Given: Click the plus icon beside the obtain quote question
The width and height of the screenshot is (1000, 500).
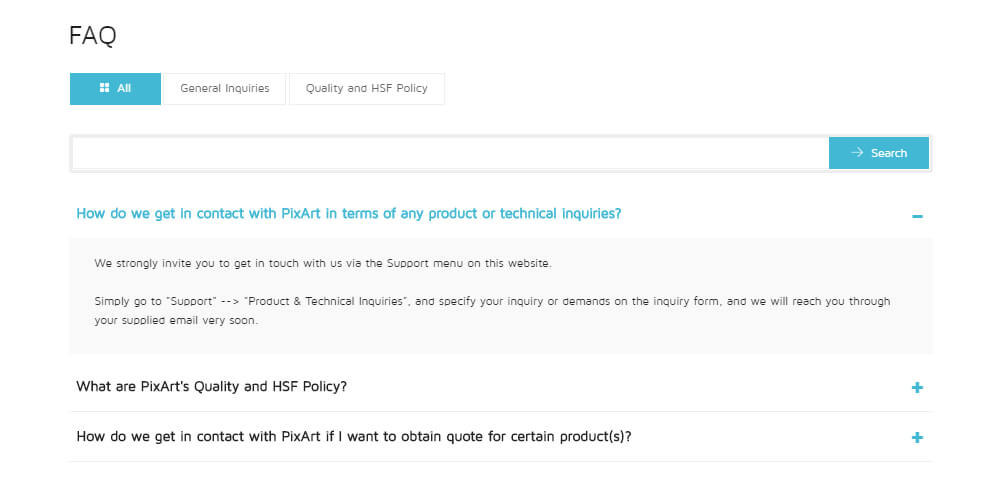Looking at the screenshot, I should coord(917,438).
